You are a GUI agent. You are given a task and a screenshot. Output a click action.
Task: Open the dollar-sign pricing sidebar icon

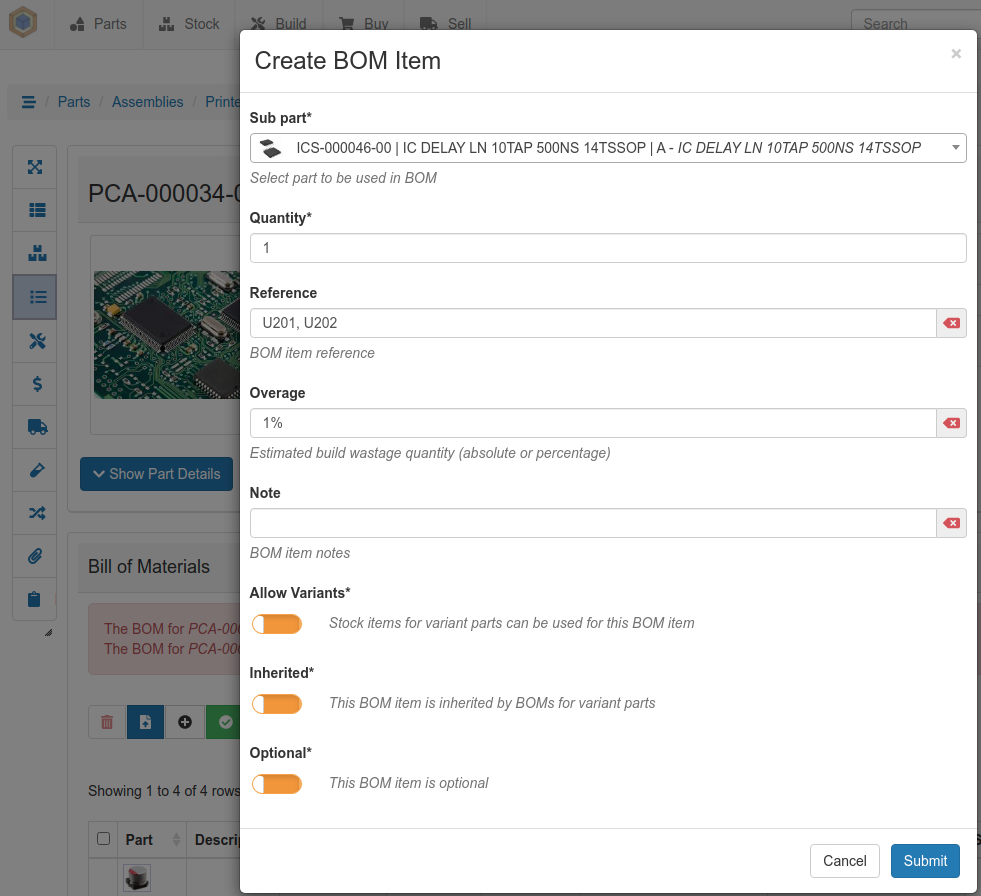[36, 384]
